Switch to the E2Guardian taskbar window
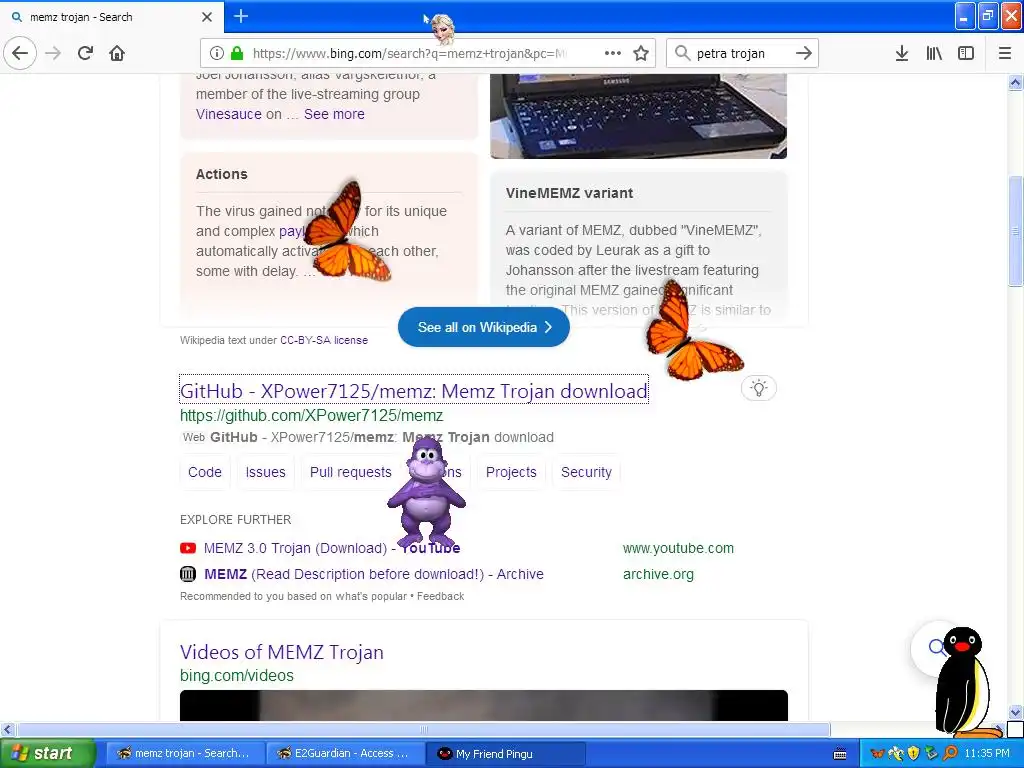The width and height of the screenshot is (1024, 768). coord(346,754)
